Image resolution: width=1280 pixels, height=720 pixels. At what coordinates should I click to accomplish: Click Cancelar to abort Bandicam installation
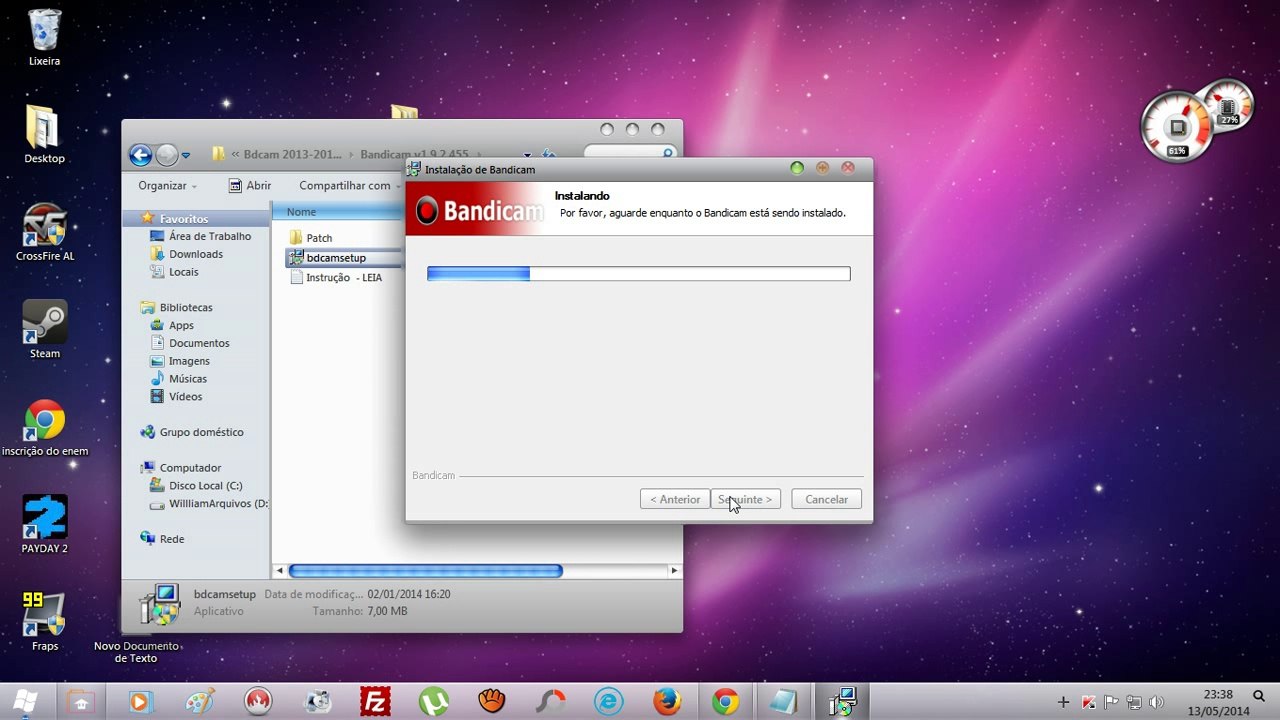click(x=826, y=499)
